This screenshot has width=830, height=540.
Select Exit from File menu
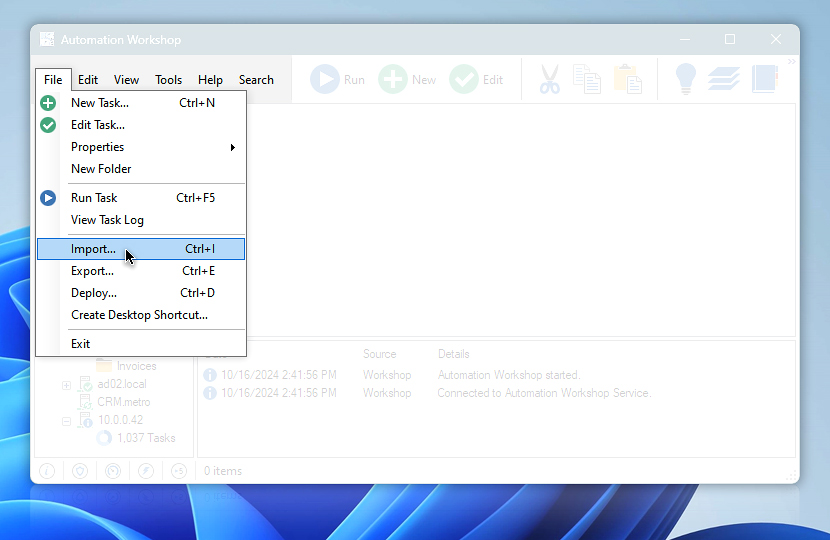(x=141, y=344)
